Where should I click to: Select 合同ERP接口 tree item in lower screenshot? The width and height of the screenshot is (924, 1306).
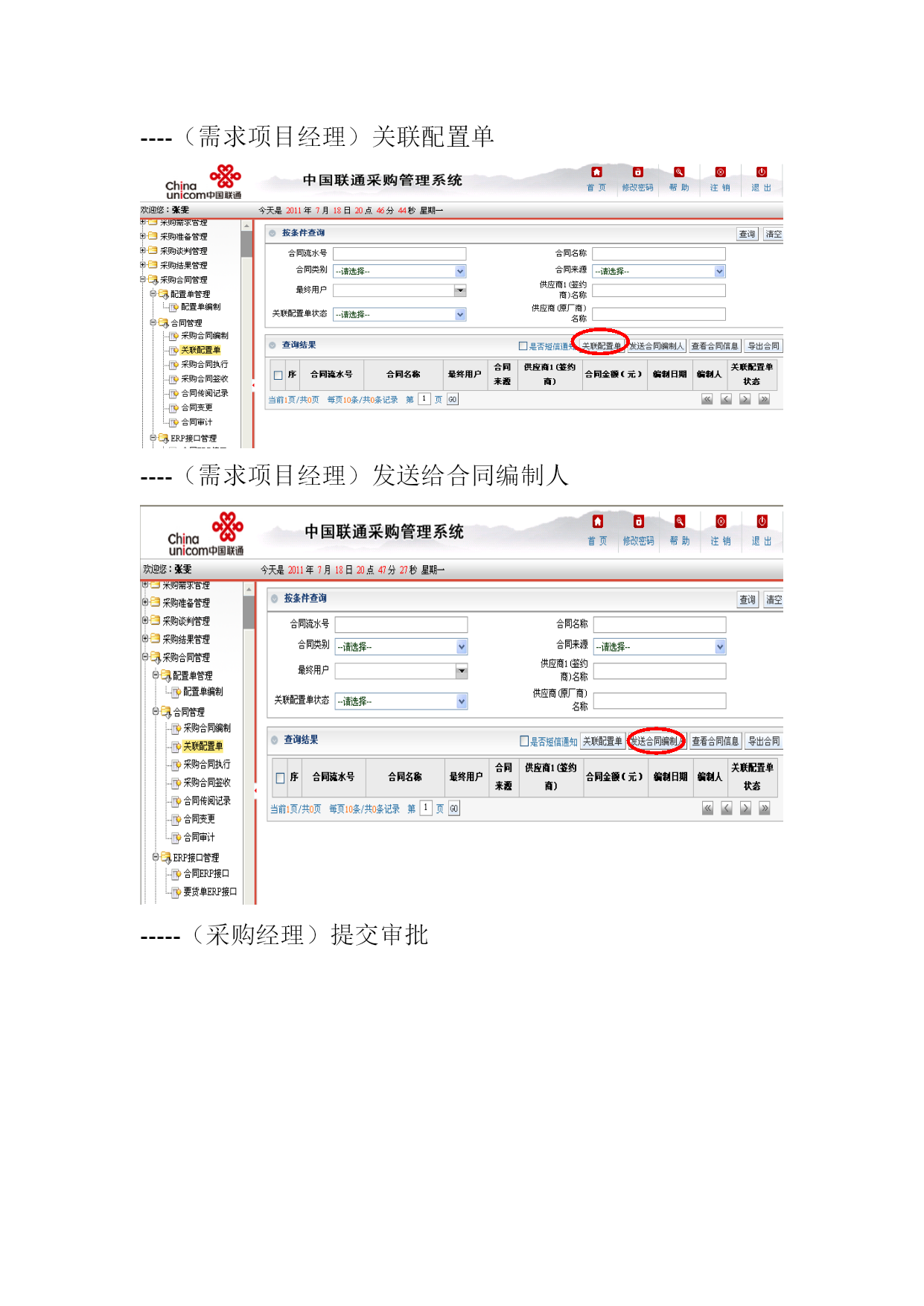206,873
